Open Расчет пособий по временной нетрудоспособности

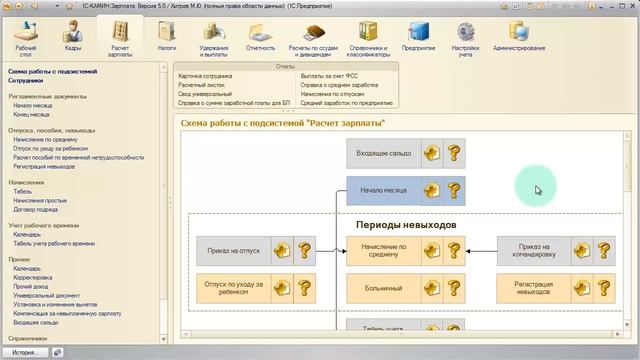[79, 158]
